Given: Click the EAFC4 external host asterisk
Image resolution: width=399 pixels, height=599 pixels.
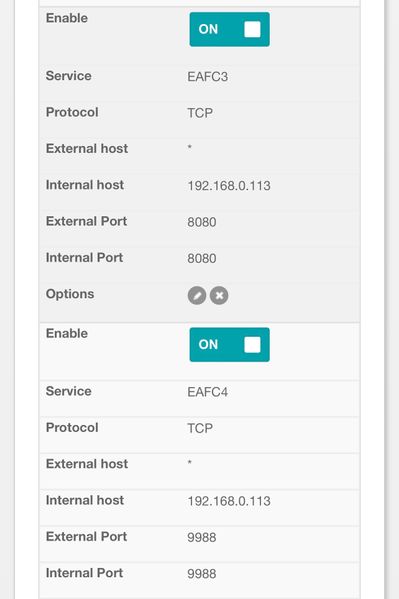Looking at the screenshot, I should pyautogui.click(x=190, y=462).
